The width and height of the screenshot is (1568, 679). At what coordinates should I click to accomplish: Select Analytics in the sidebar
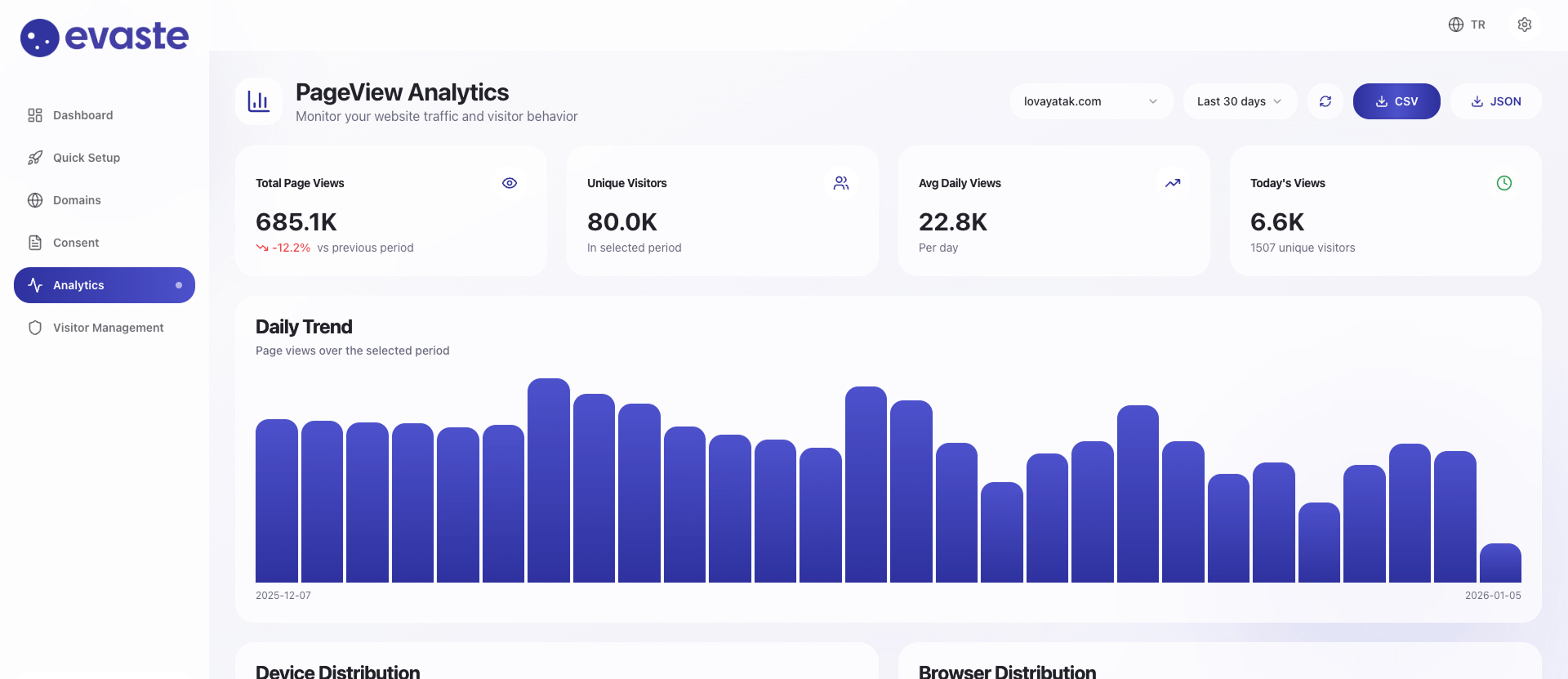pyautogui.click(x=105, y=285)
